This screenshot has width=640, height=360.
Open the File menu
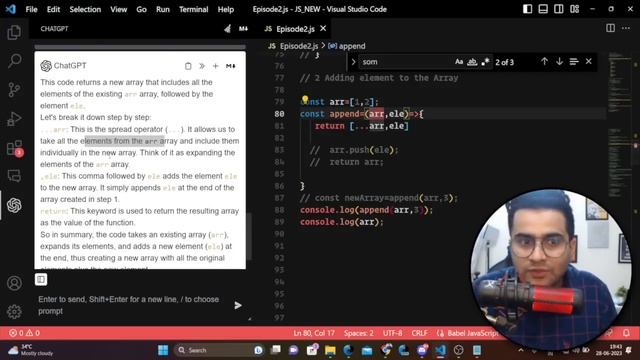31,9
